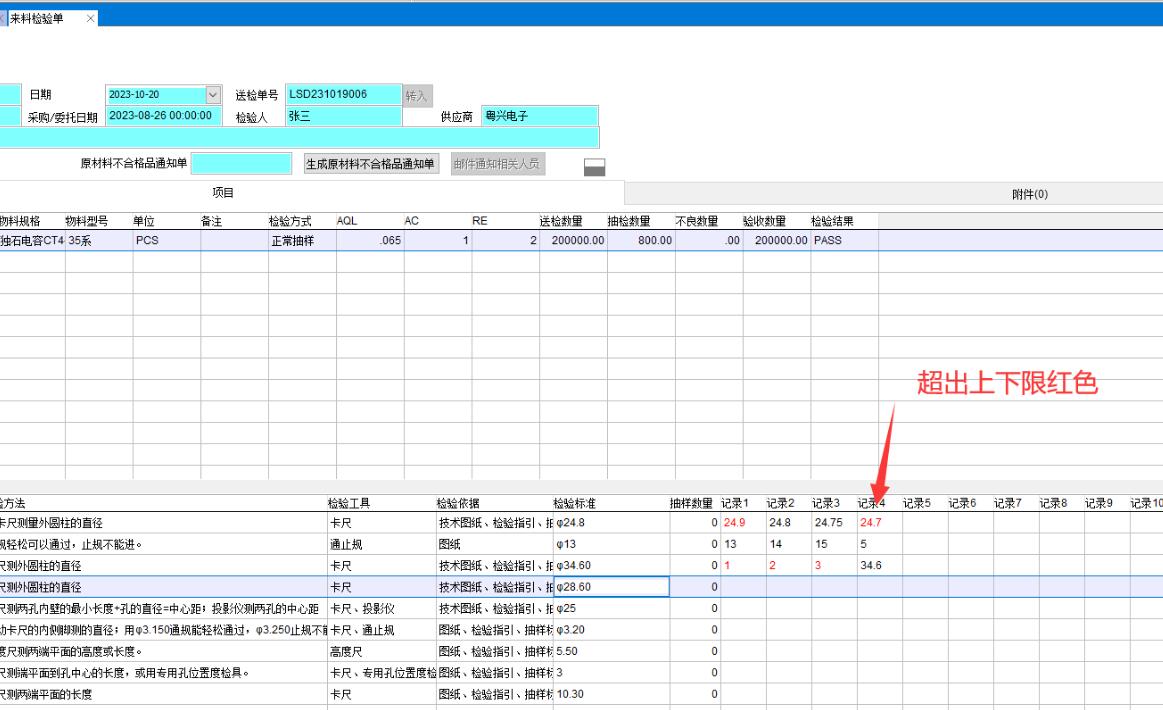Close the 来料检验单 tab
Viewport: 1163px width, 710px height.
[x=91, y=19]
